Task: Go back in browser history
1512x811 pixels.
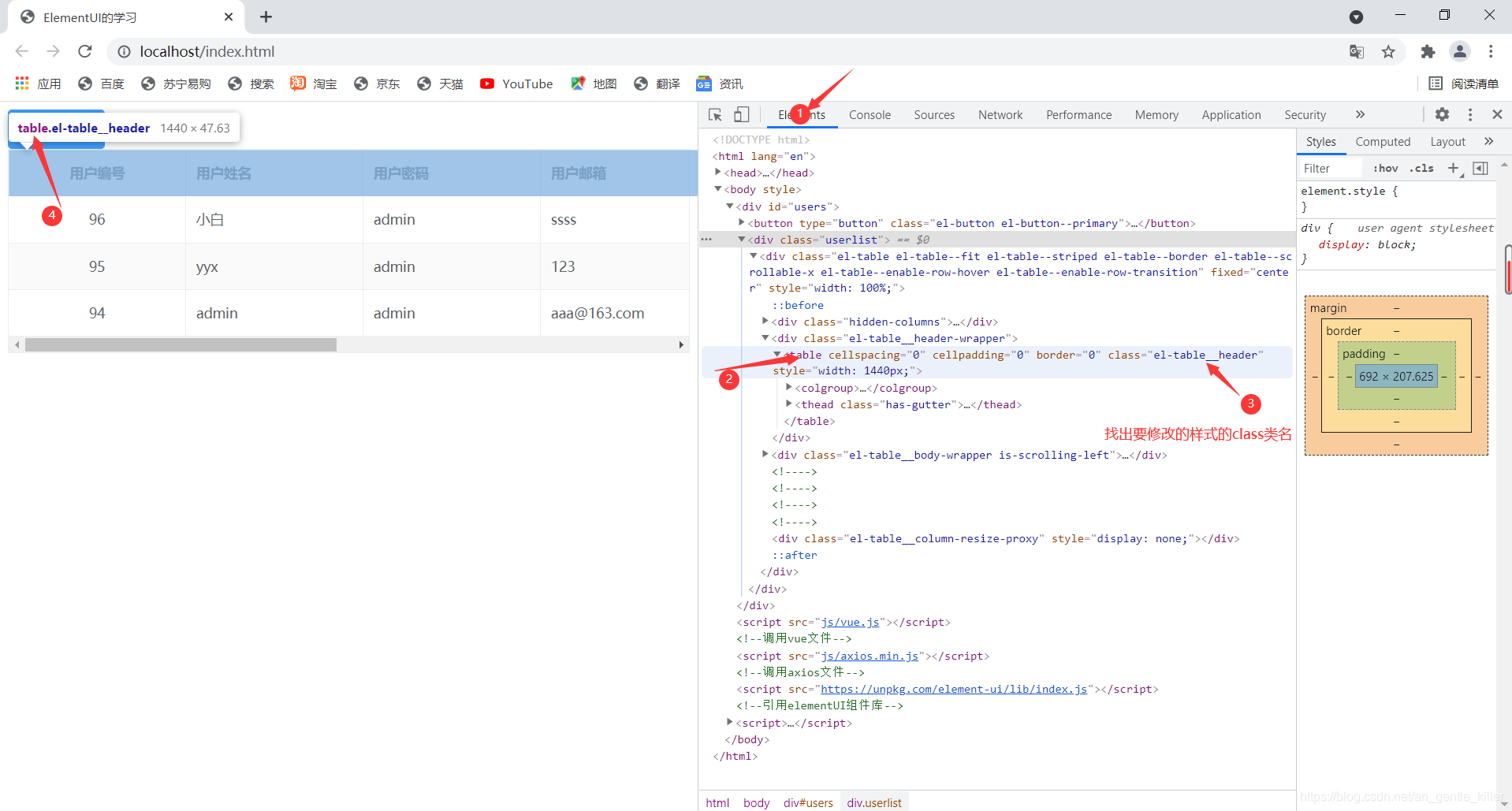Action: pyautogui.click(x=22, y=51)
